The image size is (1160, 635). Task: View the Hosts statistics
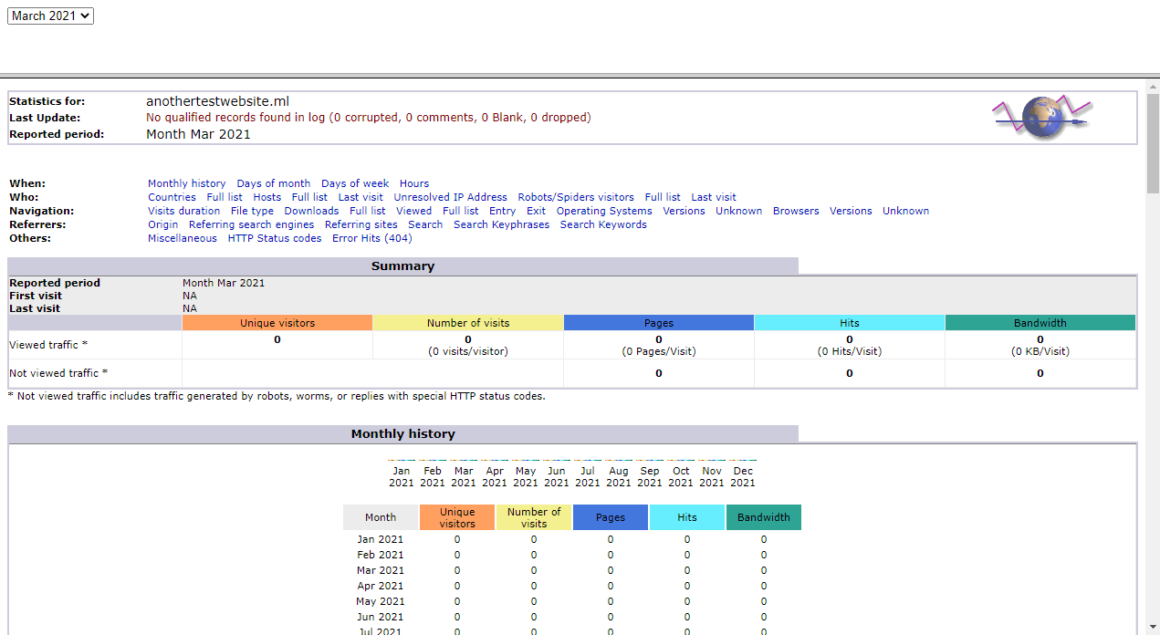coord(266,197)
